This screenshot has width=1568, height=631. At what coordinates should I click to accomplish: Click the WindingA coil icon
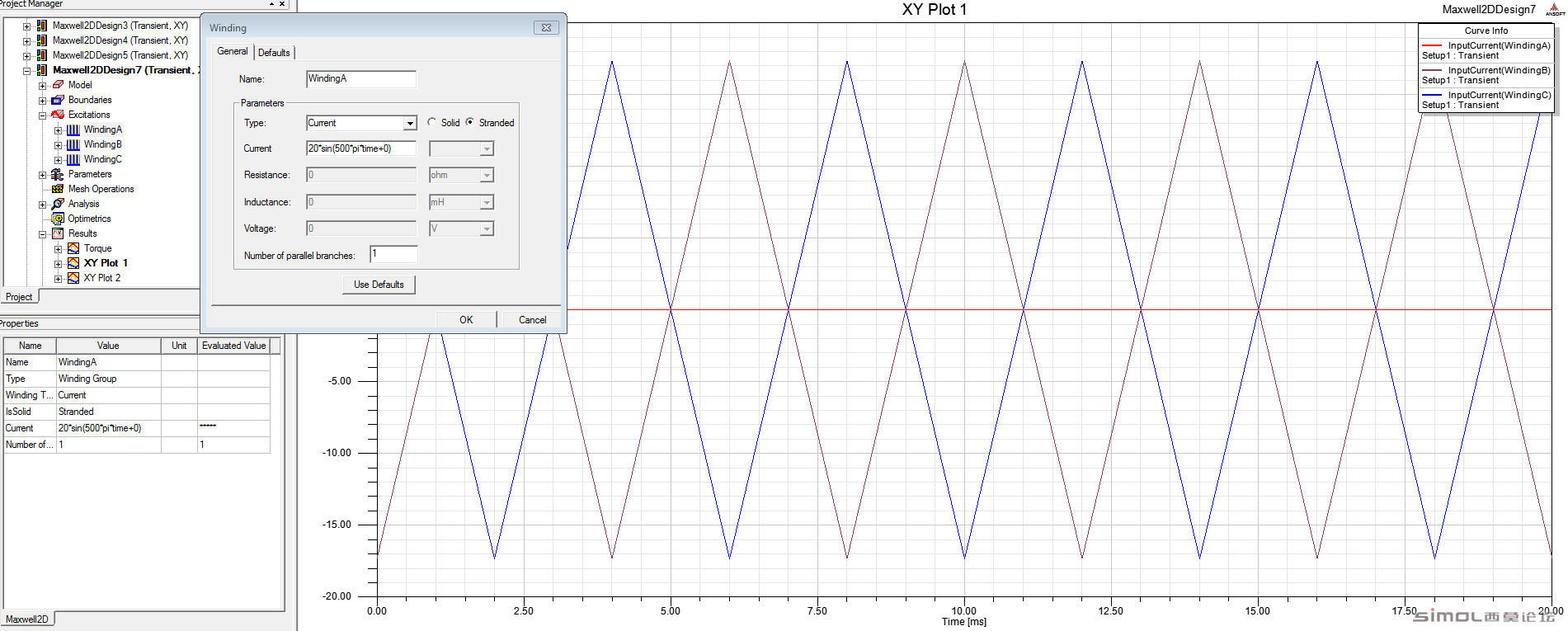tap(73, 129)
